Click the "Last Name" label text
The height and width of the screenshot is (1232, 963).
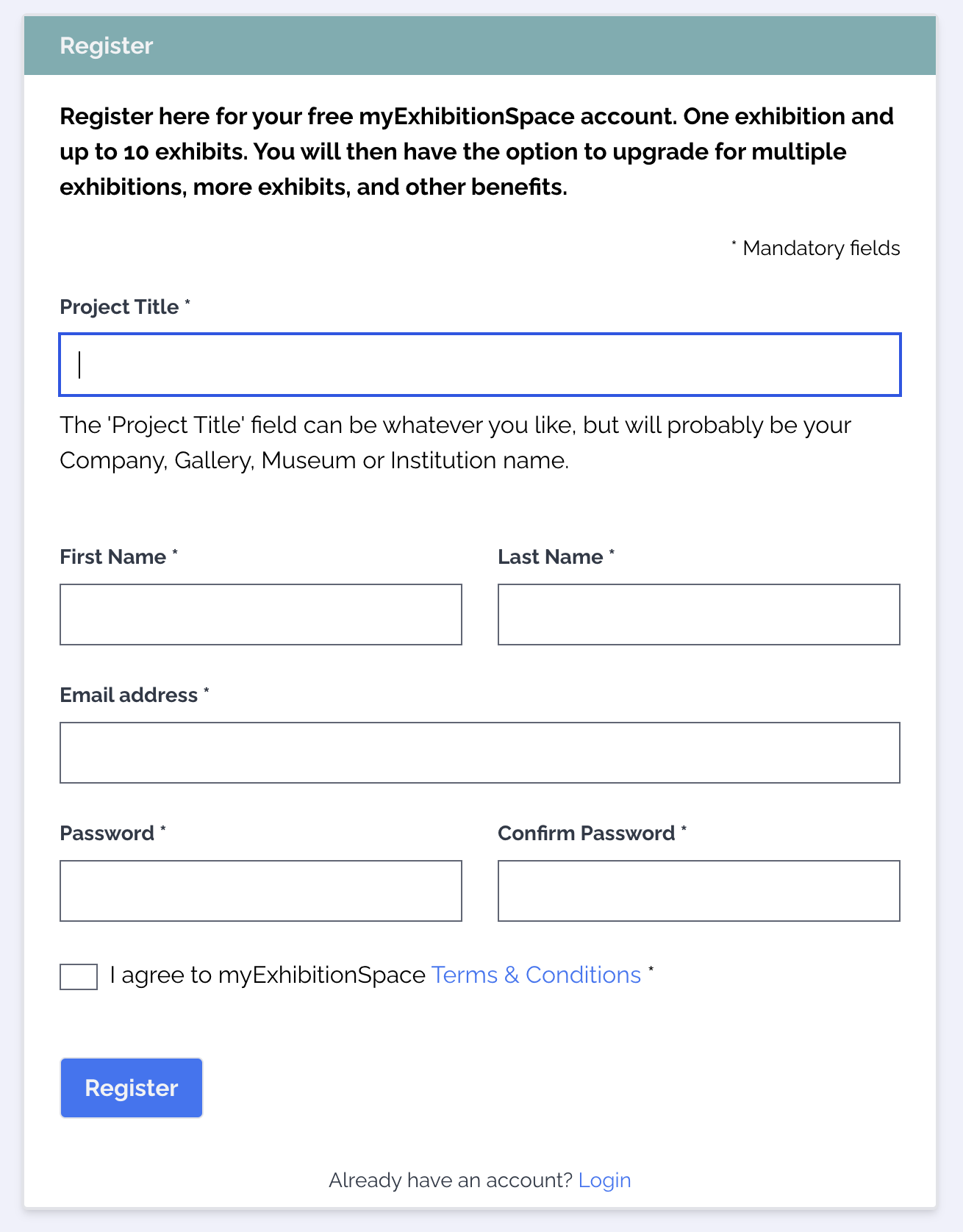(x=551, y=557)
